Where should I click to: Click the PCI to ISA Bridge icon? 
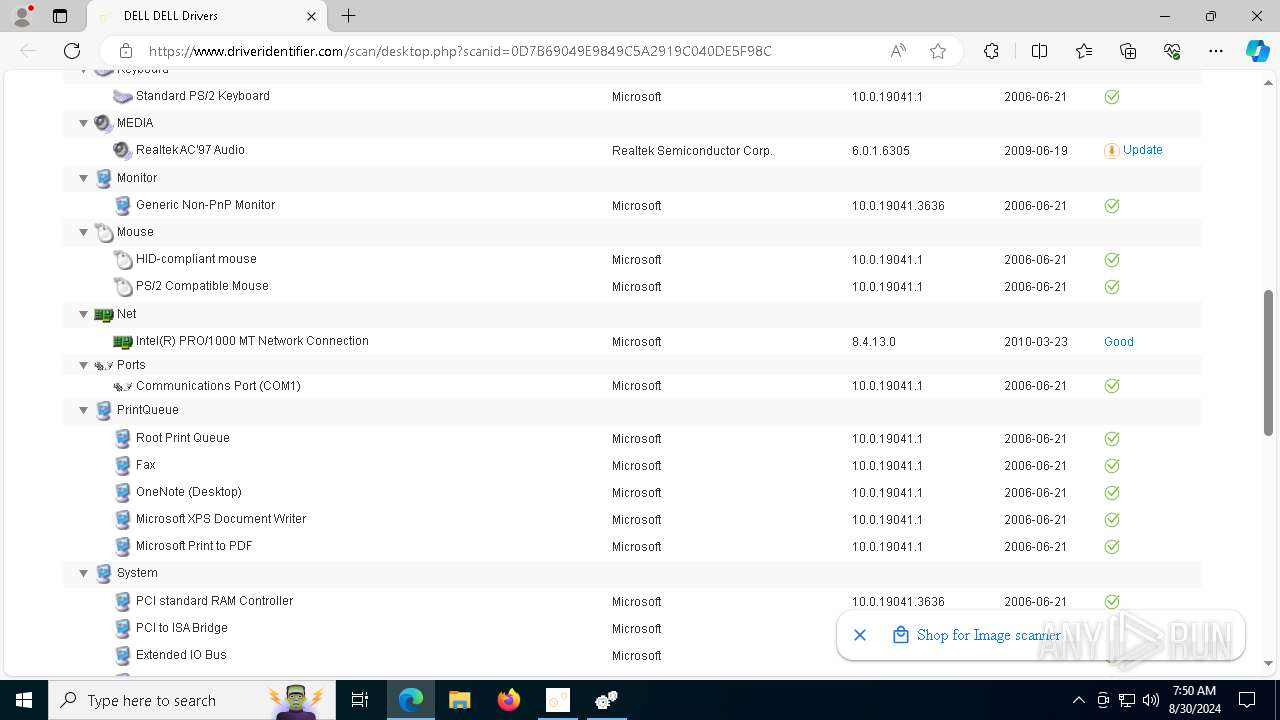[x=123, y=628]
